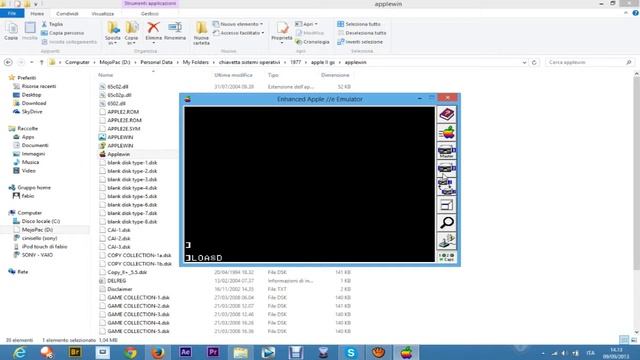
Task: Switch to the Condividi ribbon tab
Action: 67,13
